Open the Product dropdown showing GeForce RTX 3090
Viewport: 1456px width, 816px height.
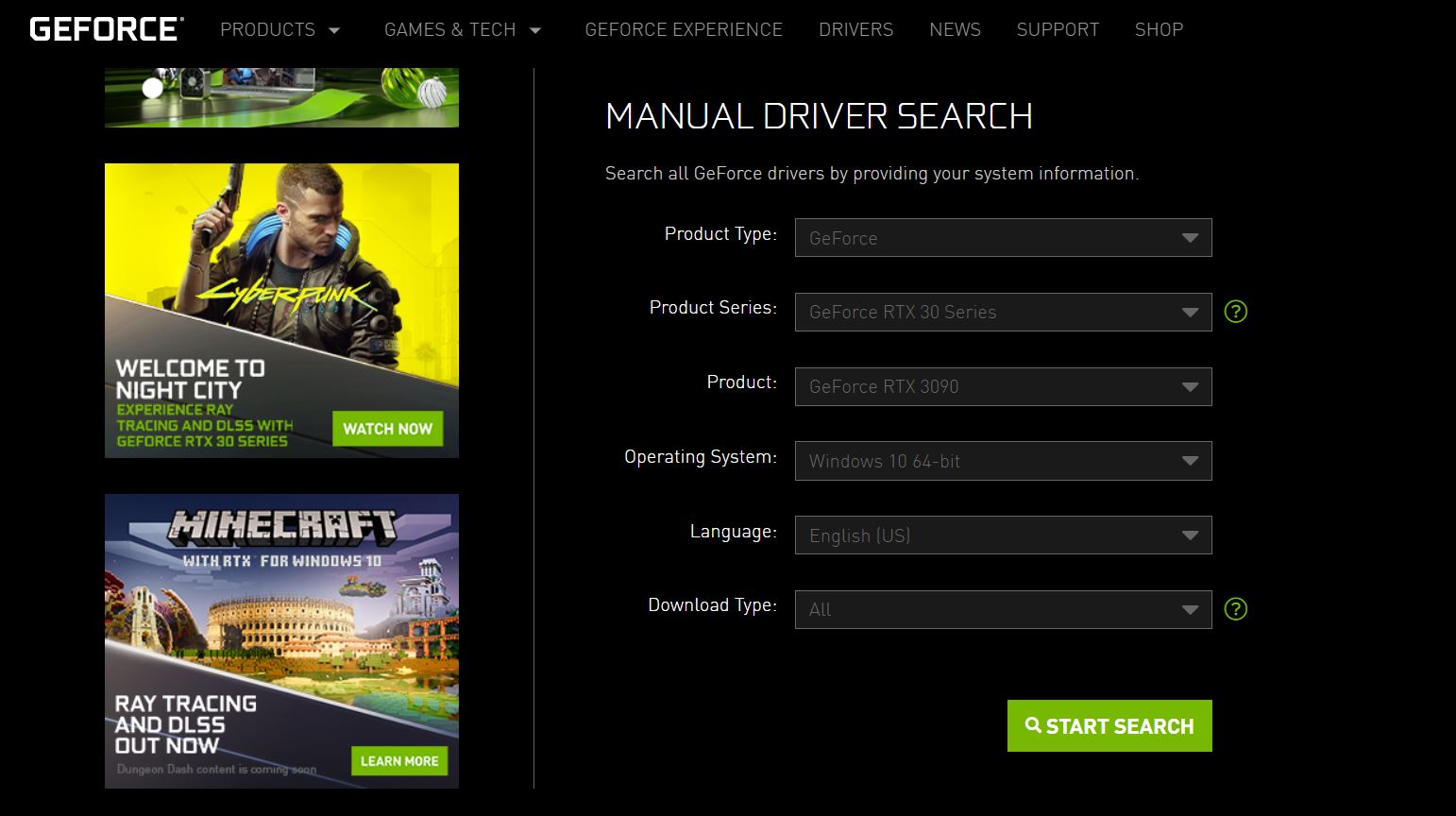click(1003, 386)
